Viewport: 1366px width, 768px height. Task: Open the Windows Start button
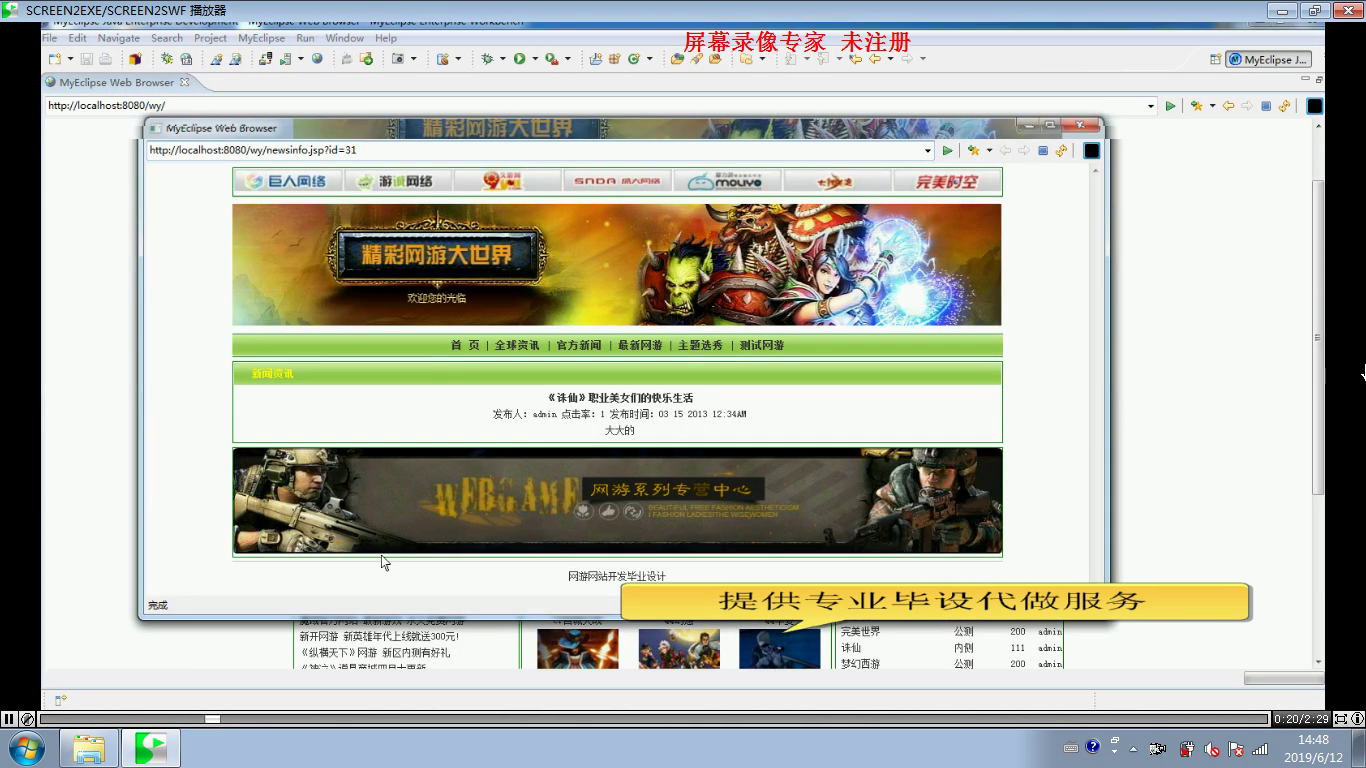click(27, 748)
